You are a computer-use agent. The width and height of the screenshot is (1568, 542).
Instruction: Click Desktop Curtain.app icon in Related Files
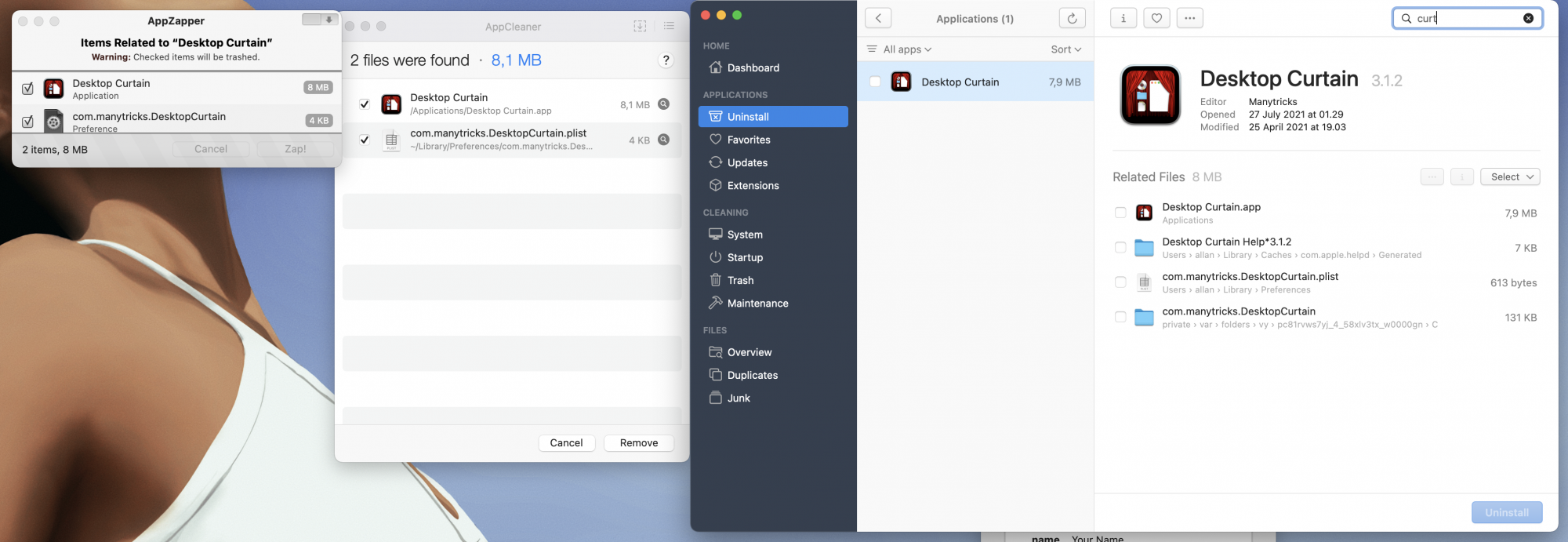[1145, 213]
